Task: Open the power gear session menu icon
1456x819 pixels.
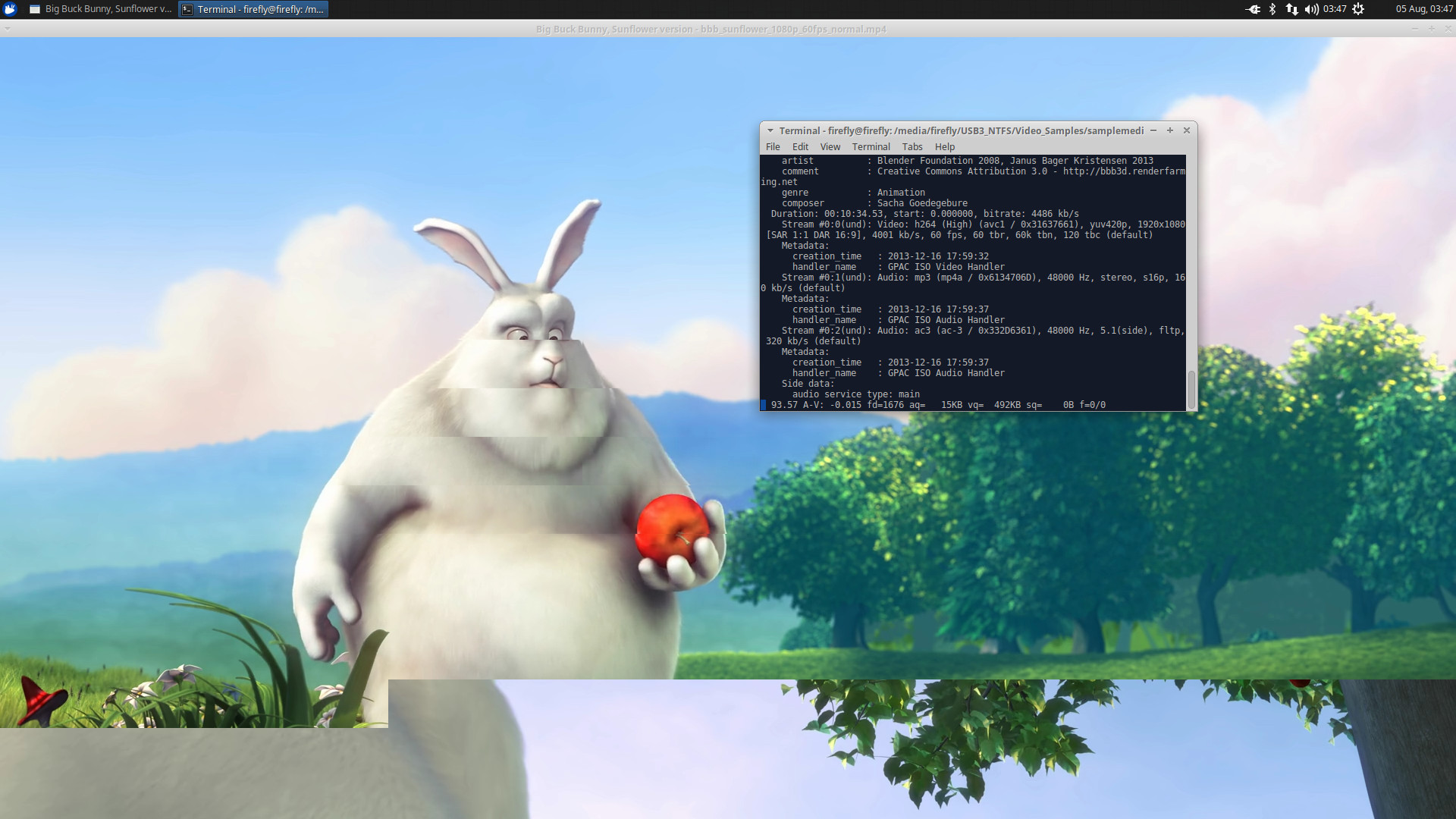Action: [1358, 9]
